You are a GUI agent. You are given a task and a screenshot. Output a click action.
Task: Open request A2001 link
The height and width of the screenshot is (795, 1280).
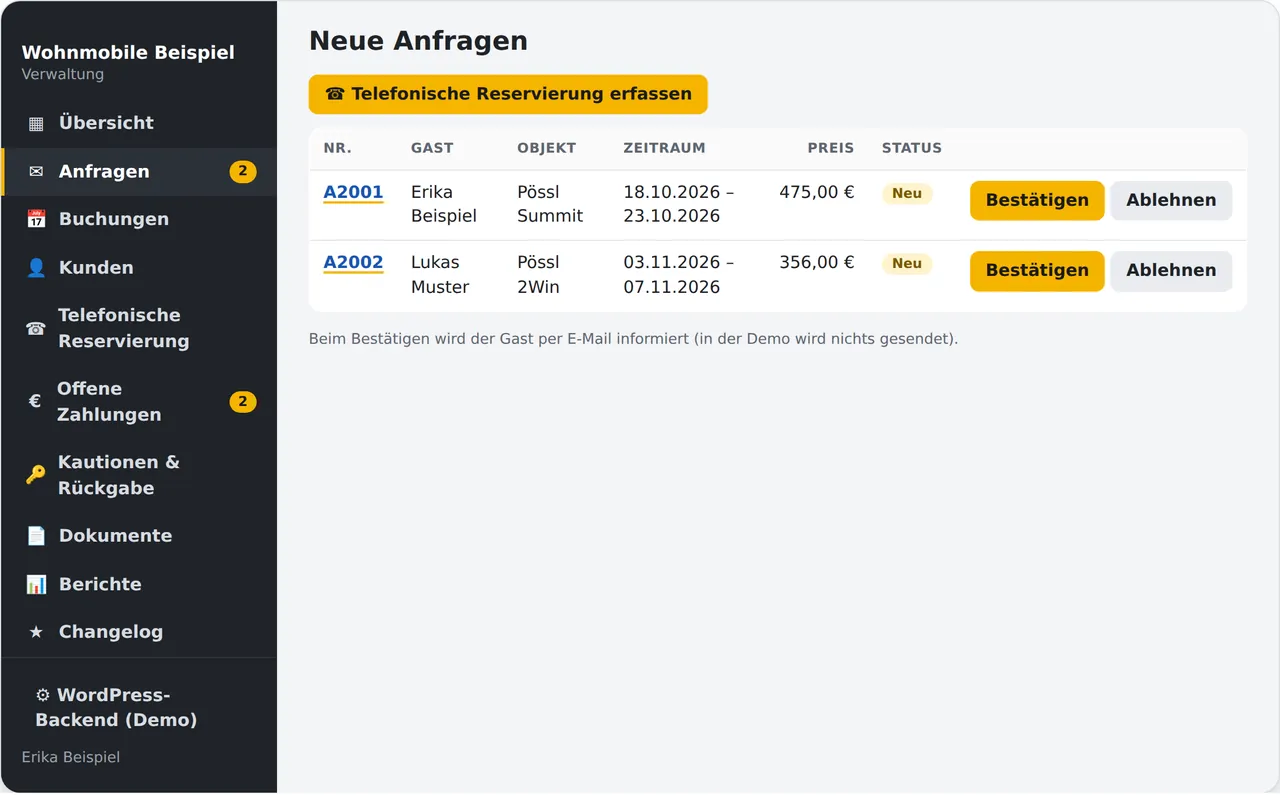353,193
